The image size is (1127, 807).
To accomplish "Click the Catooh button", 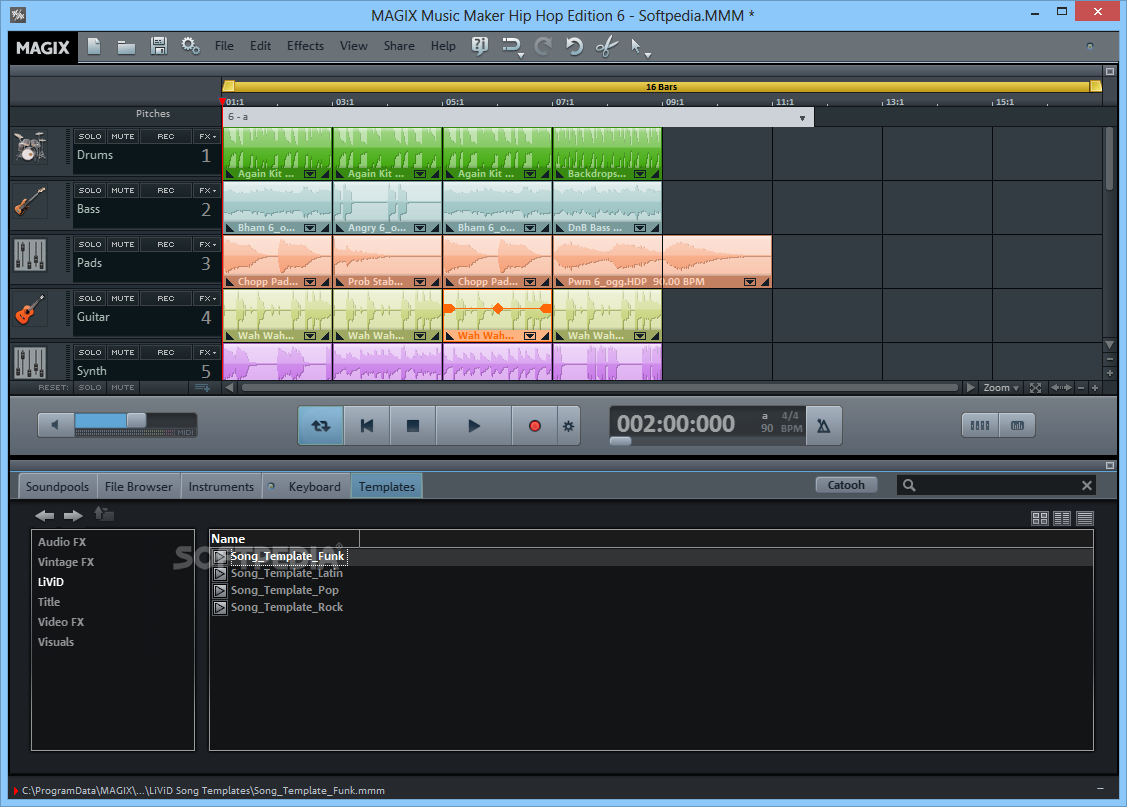I will (846, 485).
